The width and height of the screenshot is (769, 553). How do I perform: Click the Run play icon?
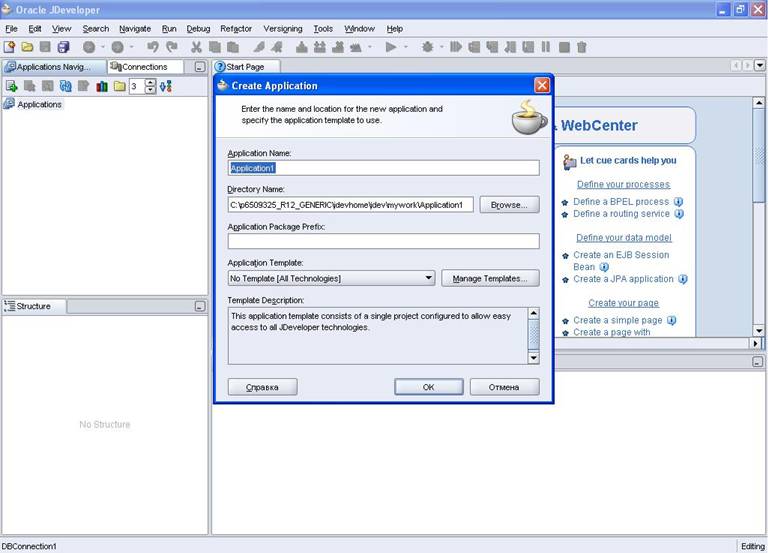point(391,47)
